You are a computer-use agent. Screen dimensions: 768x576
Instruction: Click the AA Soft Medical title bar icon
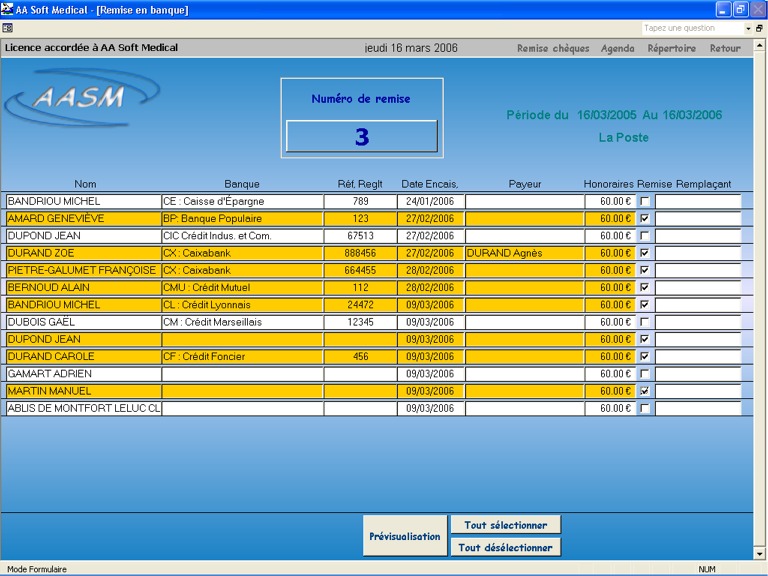point(7,9)
